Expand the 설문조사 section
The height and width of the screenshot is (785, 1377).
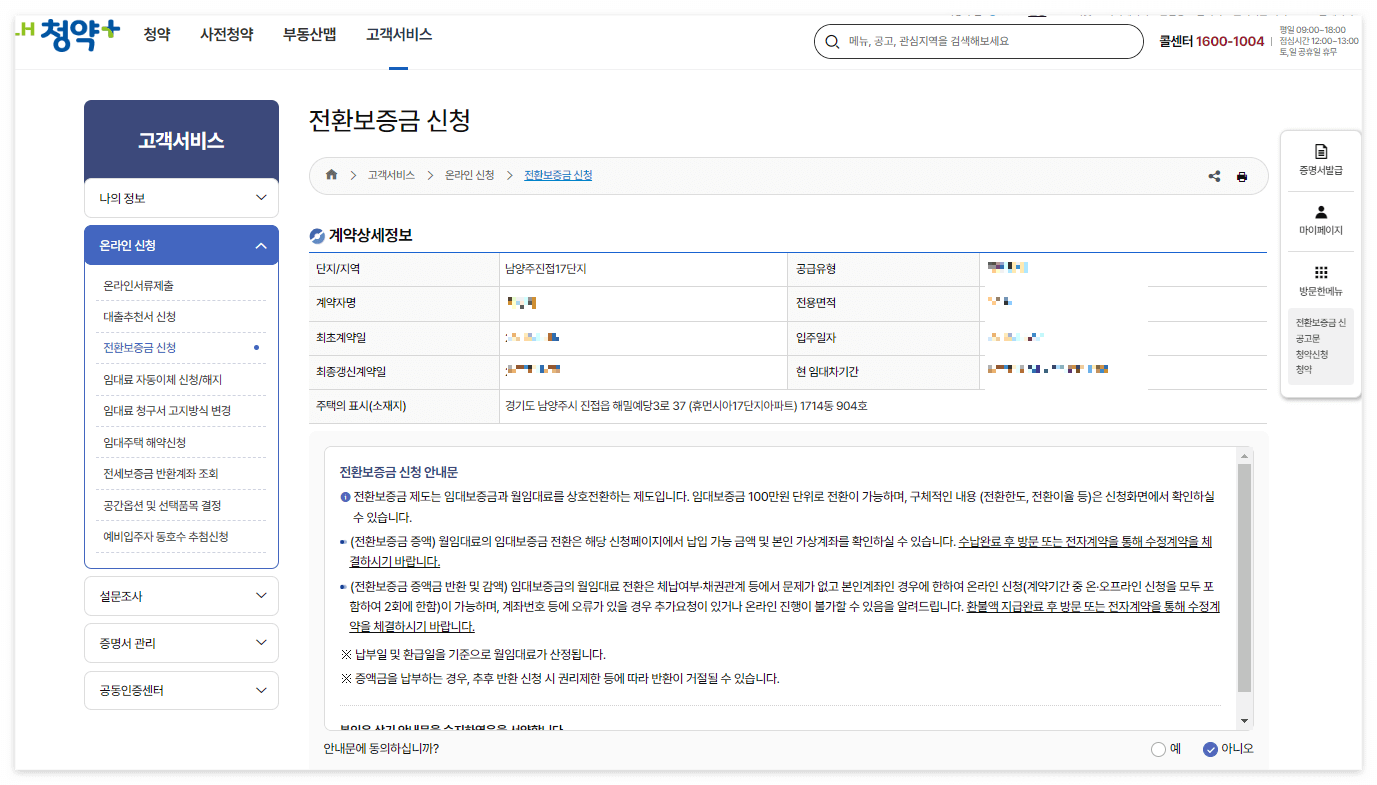coord(181,596)
